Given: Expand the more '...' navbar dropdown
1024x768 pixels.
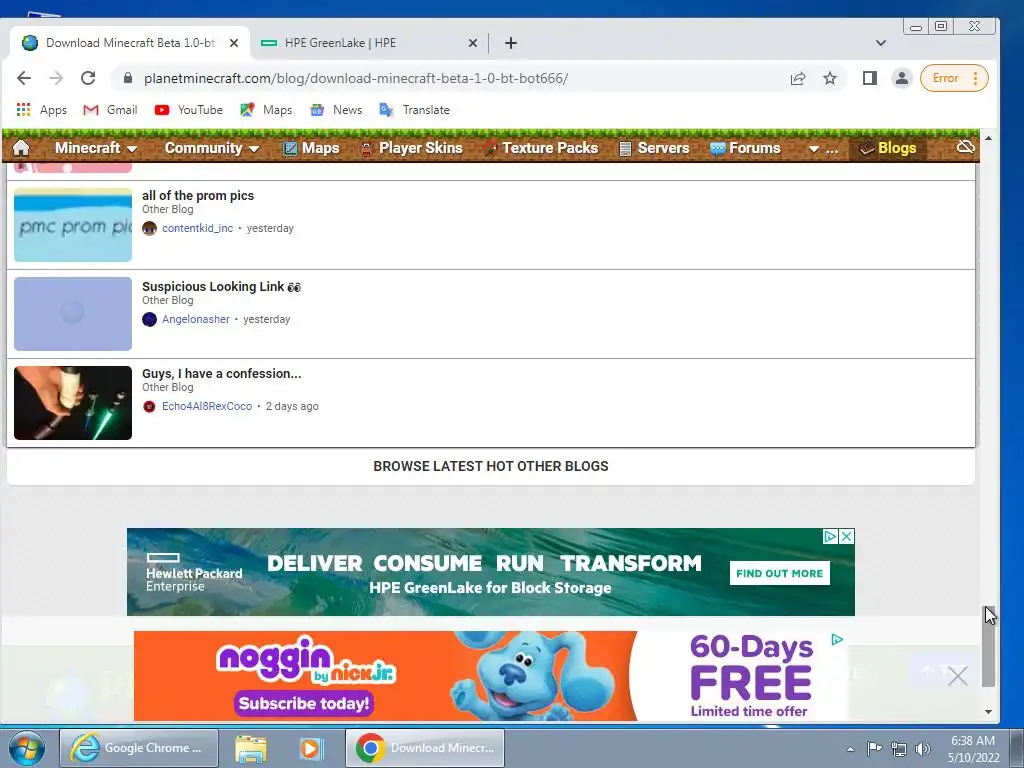Looking at the screenshot, I should point(823,149).
